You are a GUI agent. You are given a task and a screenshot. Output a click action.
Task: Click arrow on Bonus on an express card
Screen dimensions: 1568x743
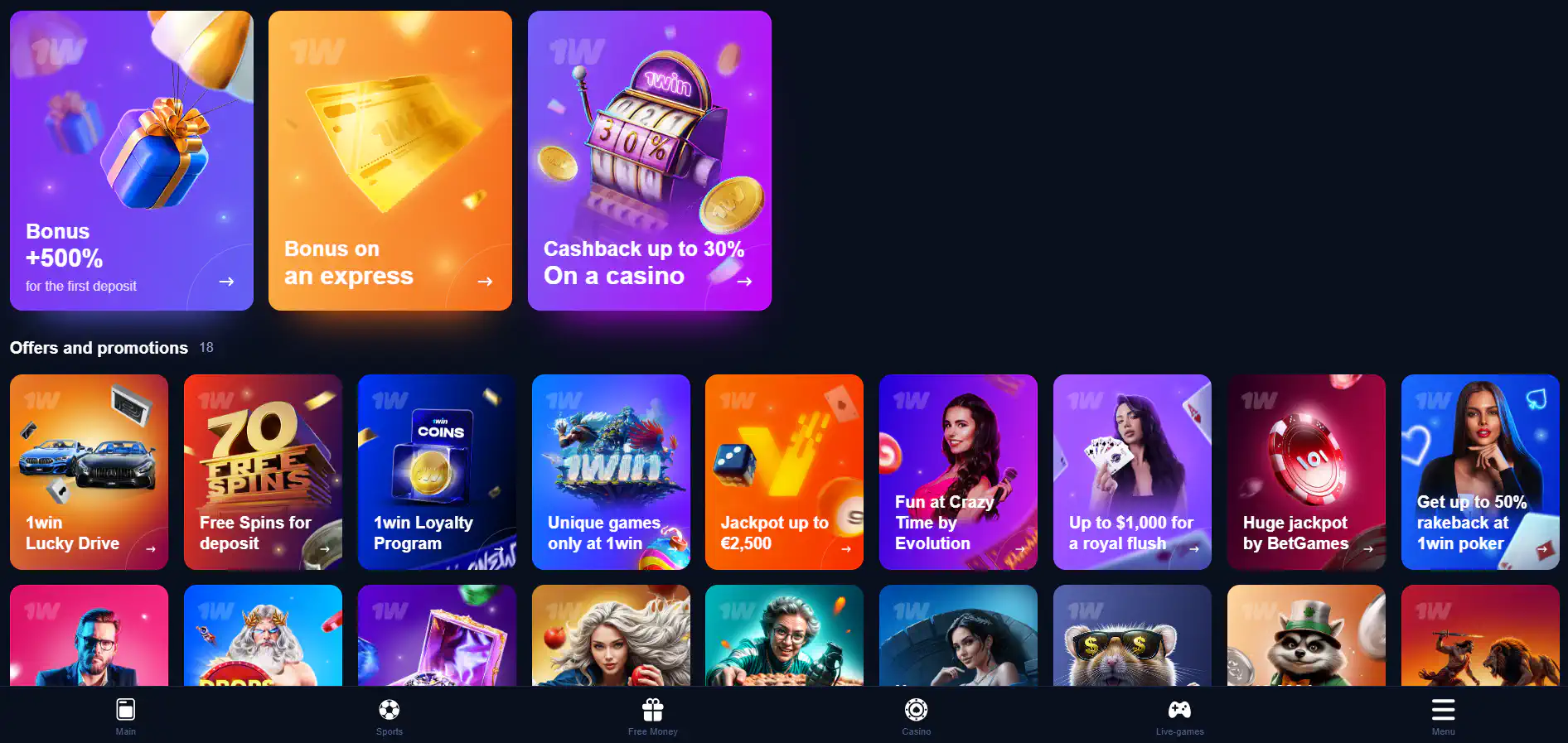[x=486, y=282]
